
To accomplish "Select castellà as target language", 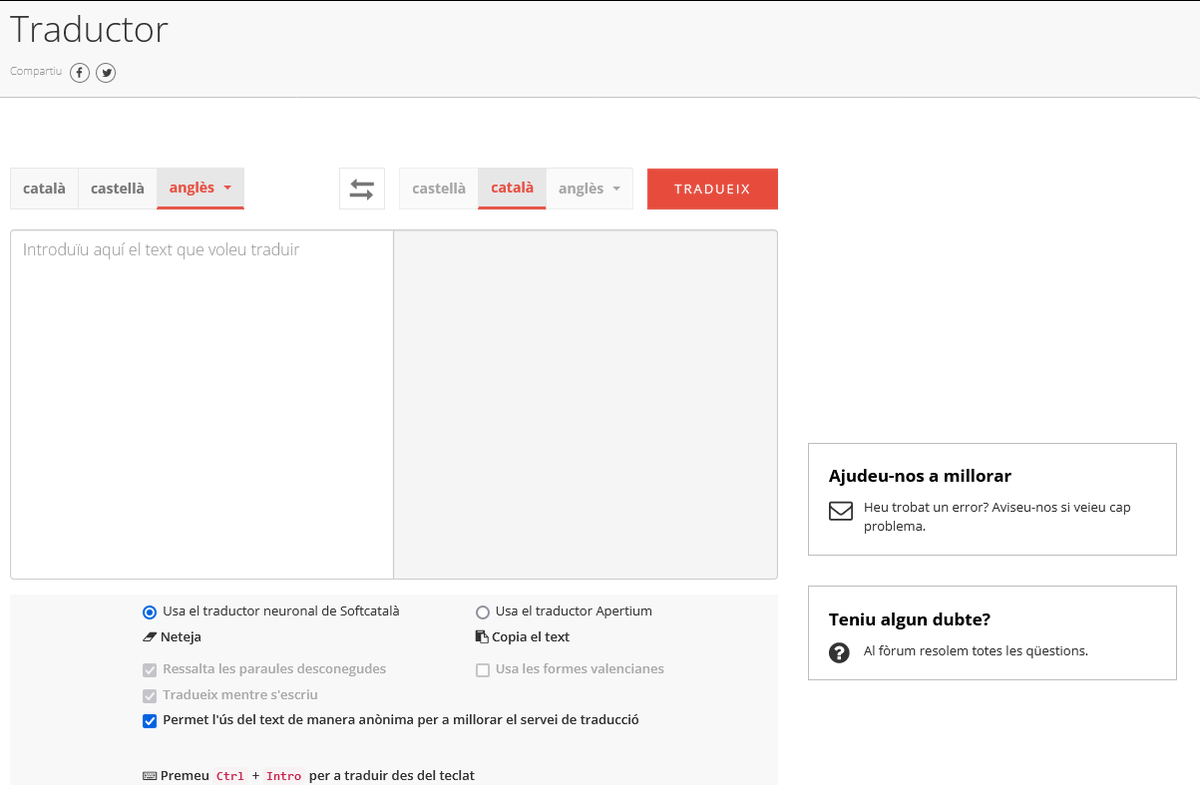I will (439, 188).
